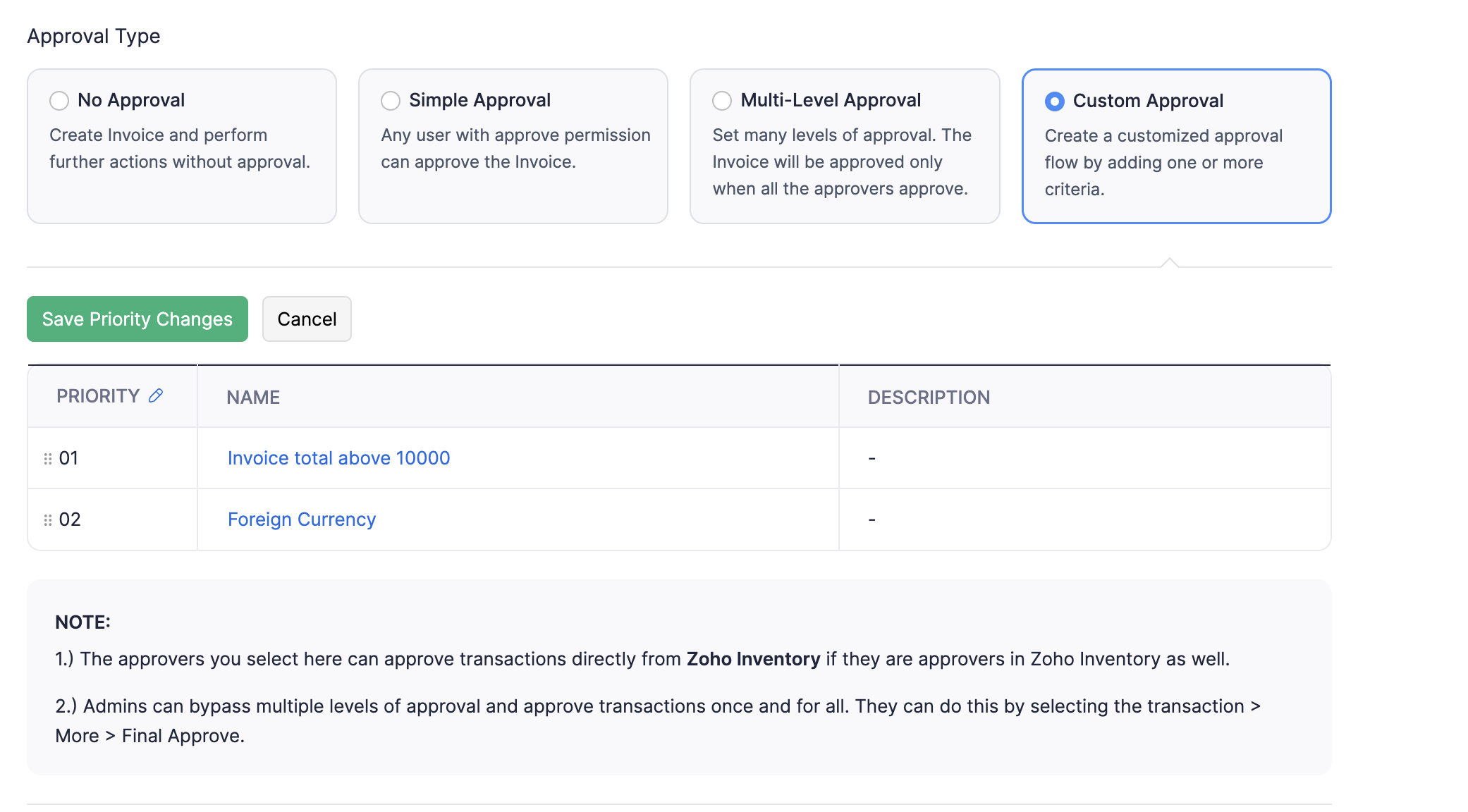
Task: Click the Cancel button
Action: pos(307,319)
